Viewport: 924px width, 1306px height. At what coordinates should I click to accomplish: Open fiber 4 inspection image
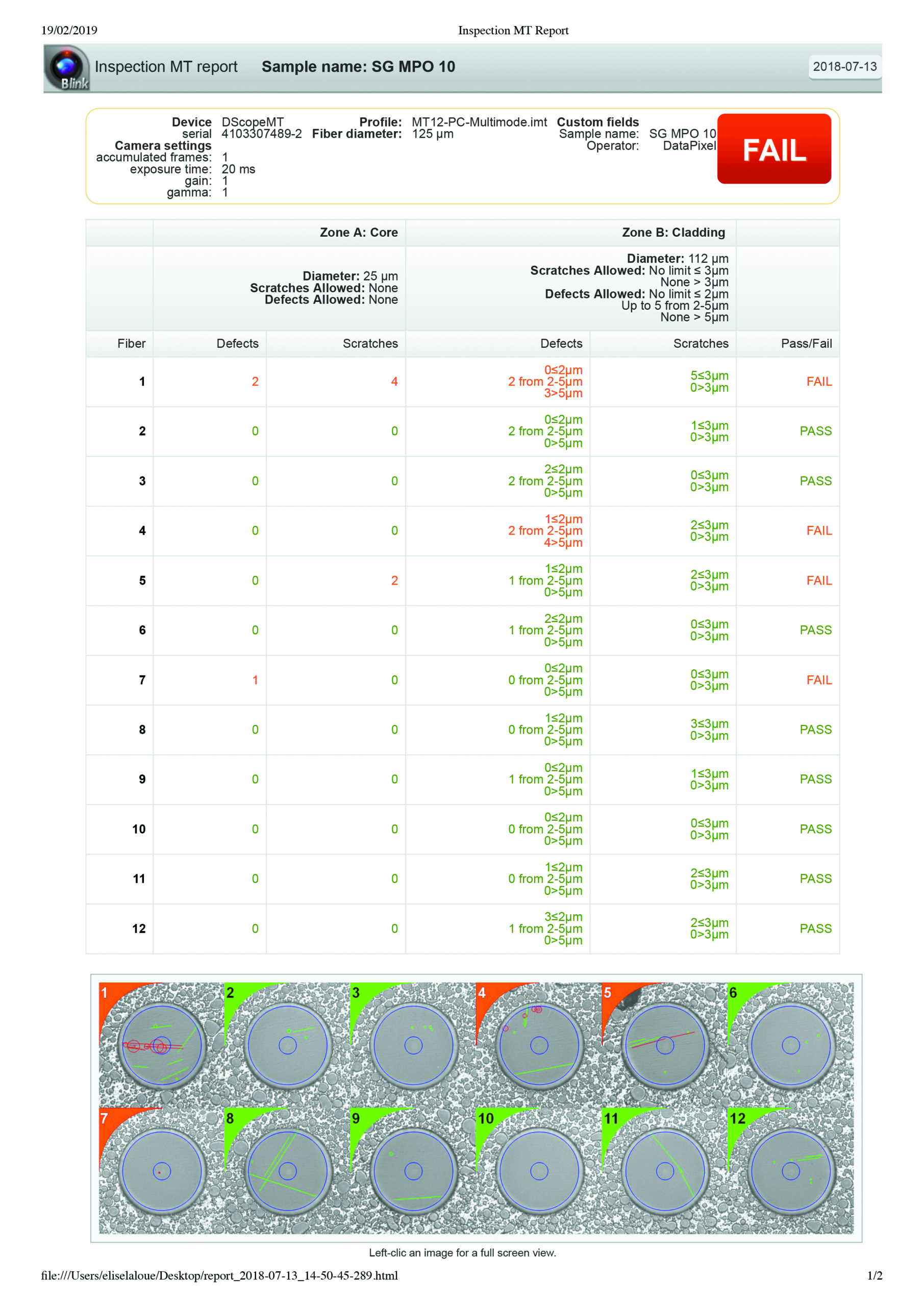click(x=538, y=1044)
